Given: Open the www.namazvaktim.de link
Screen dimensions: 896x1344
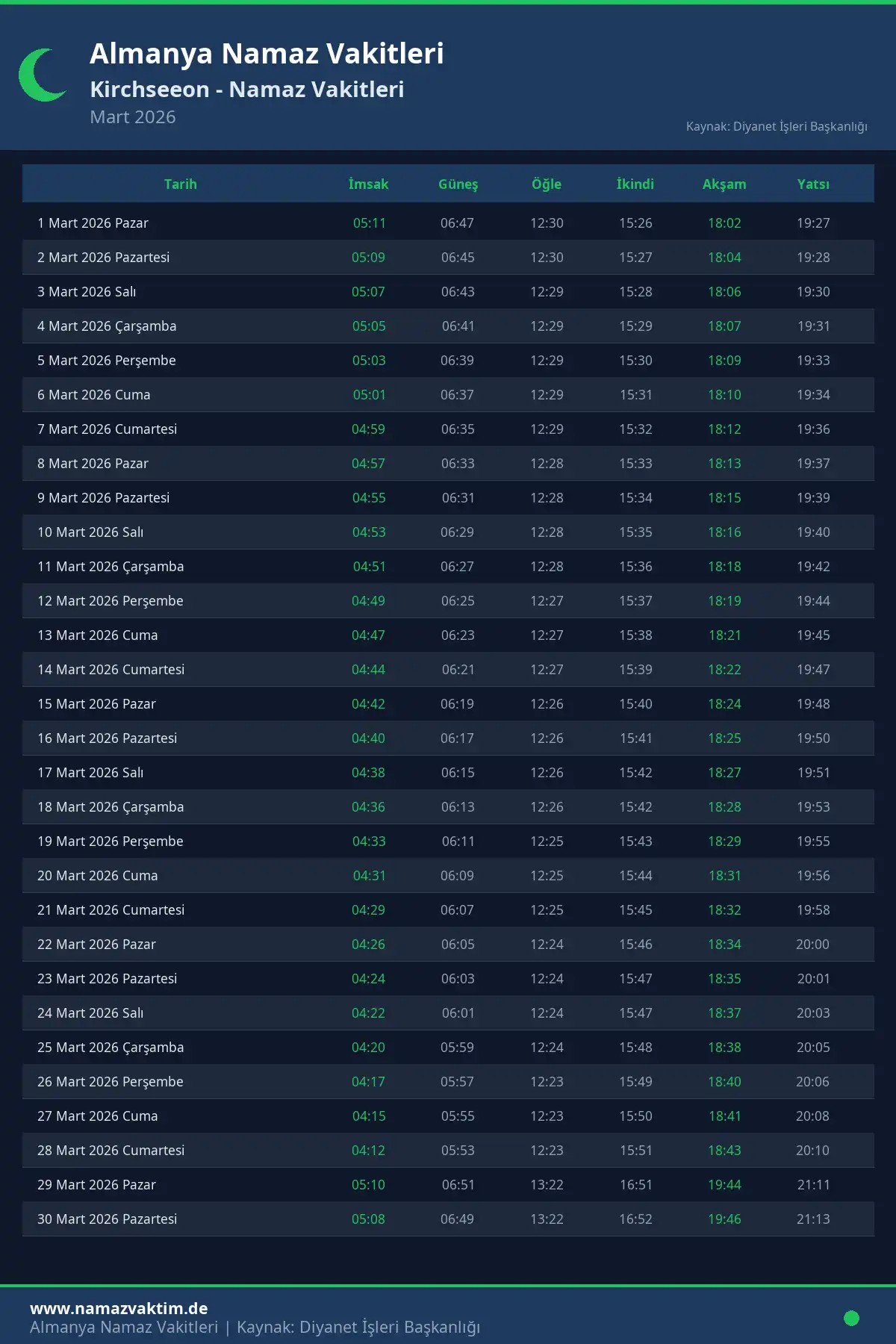Looking at the screenshot, I should (119, 1308).
